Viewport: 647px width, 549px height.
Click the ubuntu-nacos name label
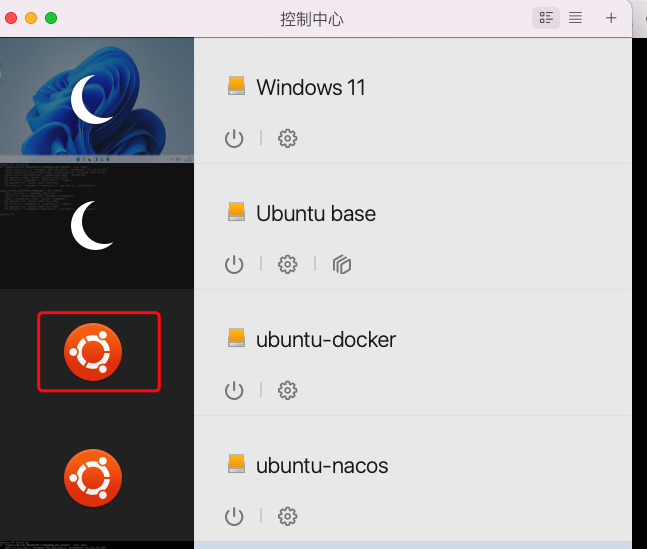click(x=322, y=466)
